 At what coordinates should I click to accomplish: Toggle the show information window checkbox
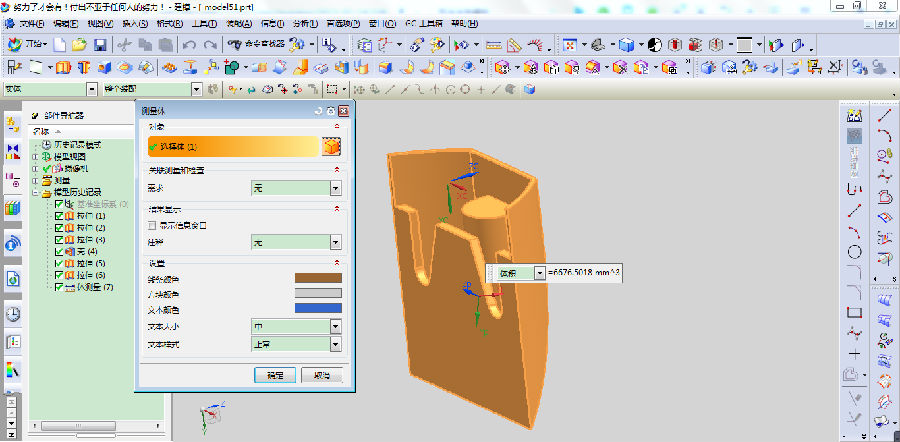152,225
